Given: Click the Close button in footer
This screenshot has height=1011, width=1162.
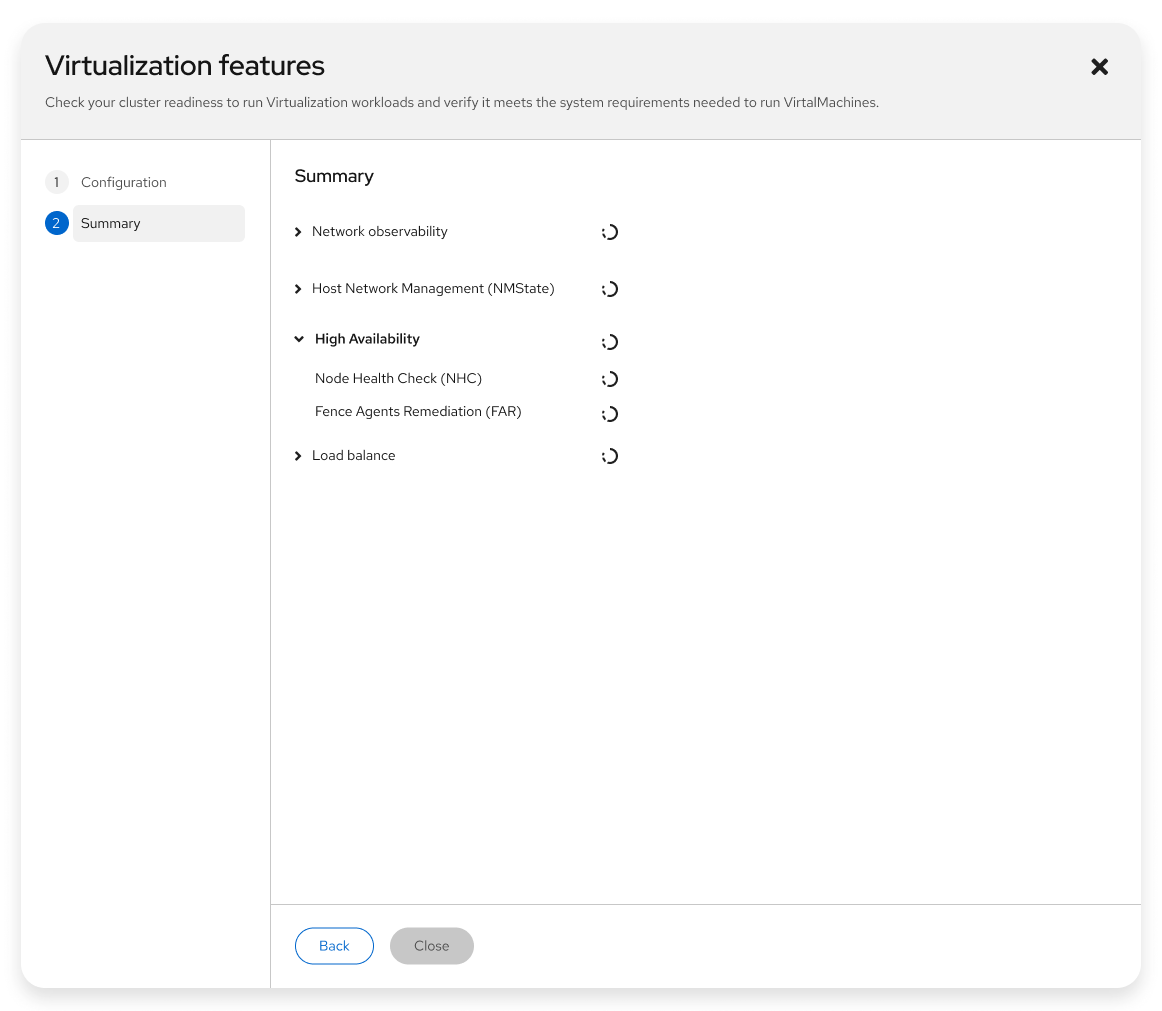Looking at the screenshot, I should click(431, 946).
